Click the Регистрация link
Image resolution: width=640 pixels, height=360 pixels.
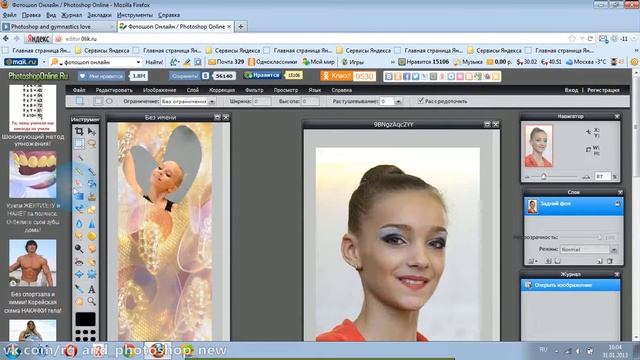pyautogui.click(x=603, y=90)
